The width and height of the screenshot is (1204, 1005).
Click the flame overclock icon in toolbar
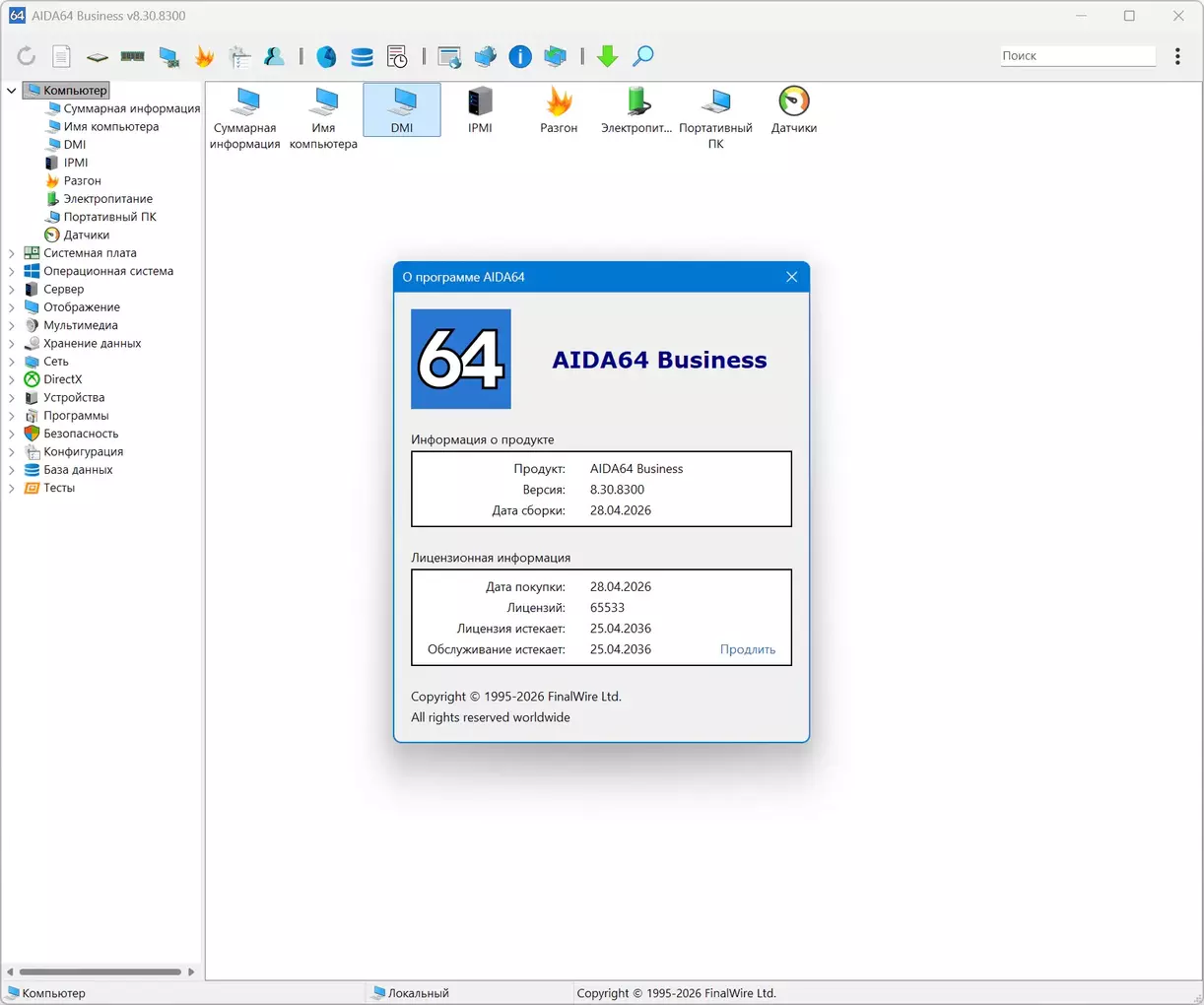click(x=204, y=57)
